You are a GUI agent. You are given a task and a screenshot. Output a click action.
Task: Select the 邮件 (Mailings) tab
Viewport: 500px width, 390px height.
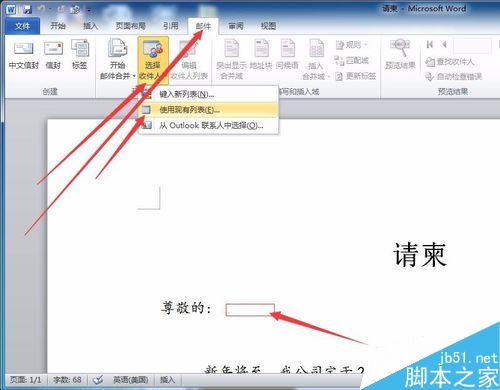(x=203, y=26)
